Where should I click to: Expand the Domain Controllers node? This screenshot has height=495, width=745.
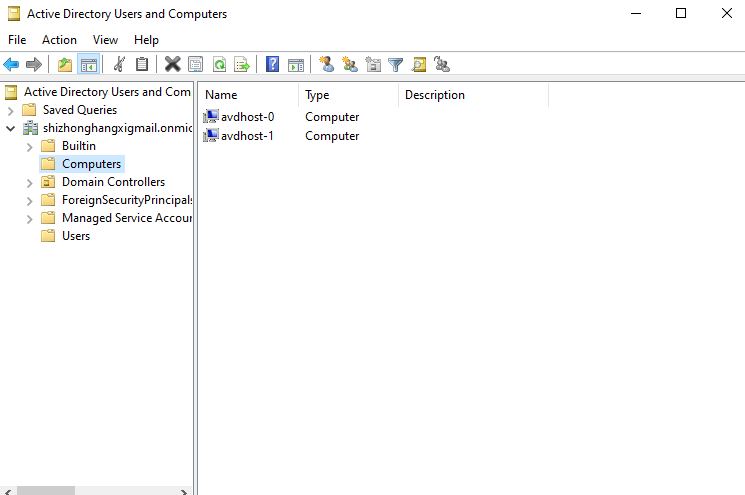(x=29, y=183)
